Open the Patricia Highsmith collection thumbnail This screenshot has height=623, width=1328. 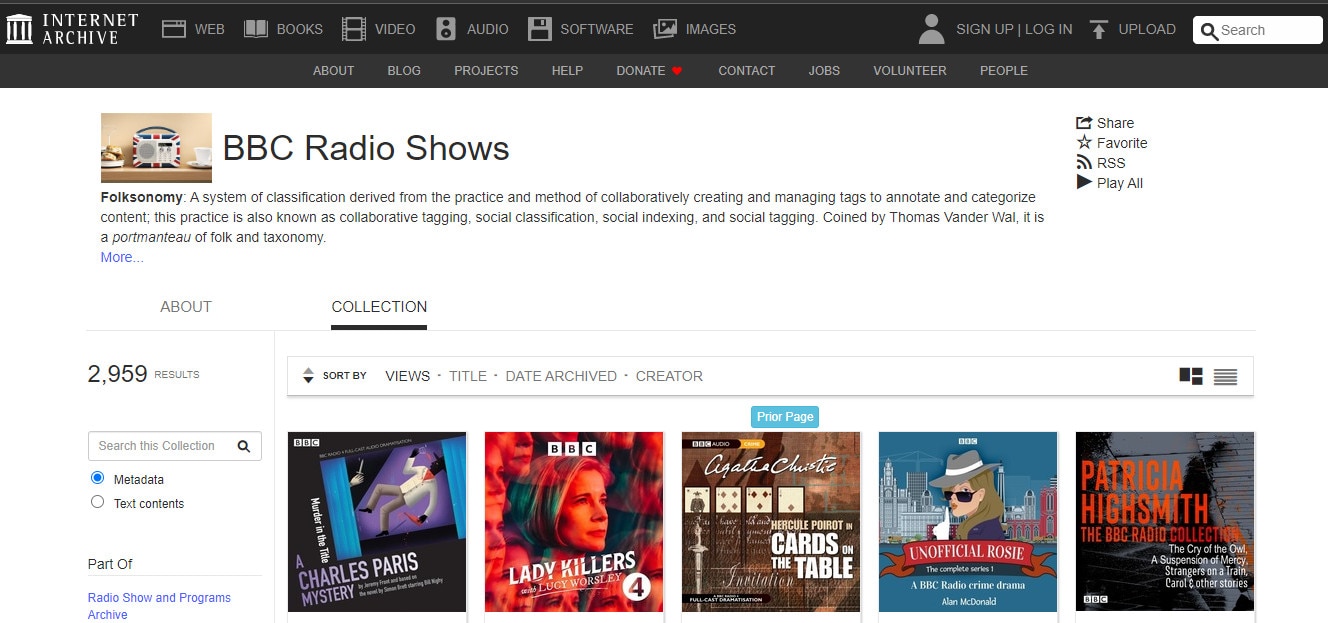tap(1165, 522)
